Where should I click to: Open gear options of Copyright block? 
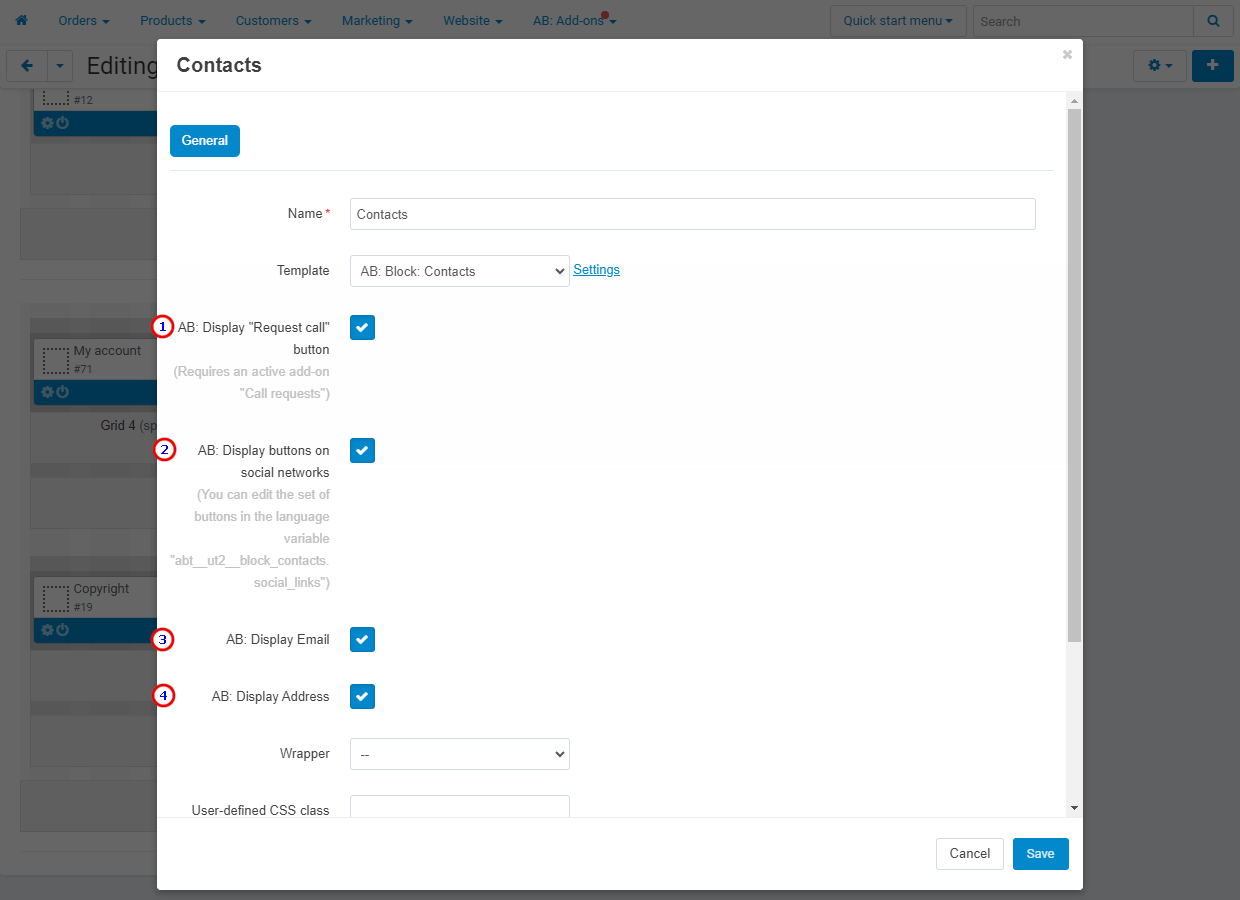(47, 630)
